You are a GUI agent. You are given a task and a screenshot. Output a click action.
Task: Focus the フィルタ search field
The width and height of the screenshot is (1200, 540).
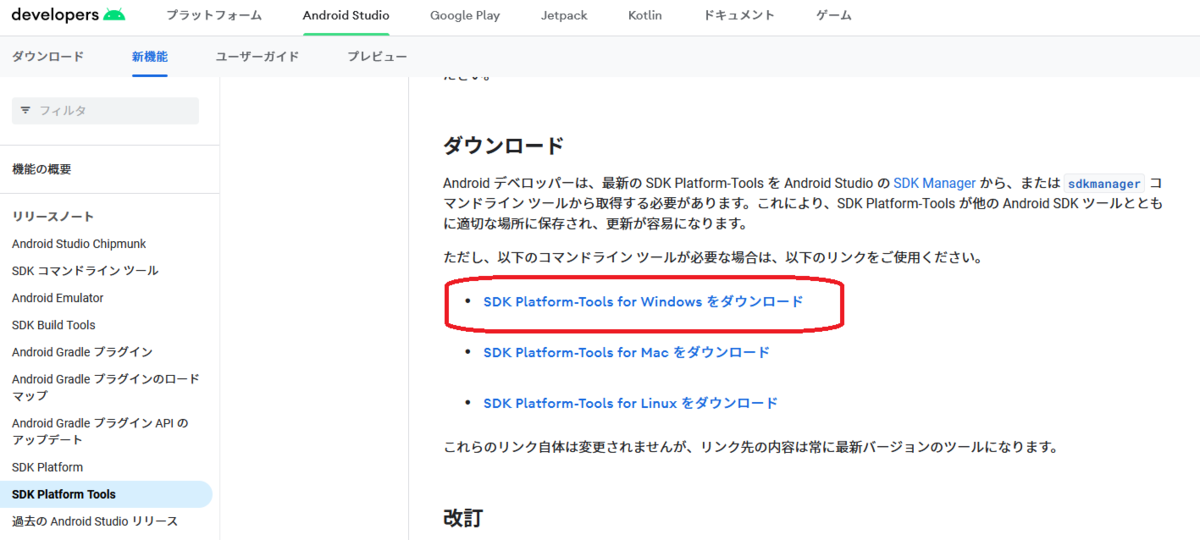105,111
